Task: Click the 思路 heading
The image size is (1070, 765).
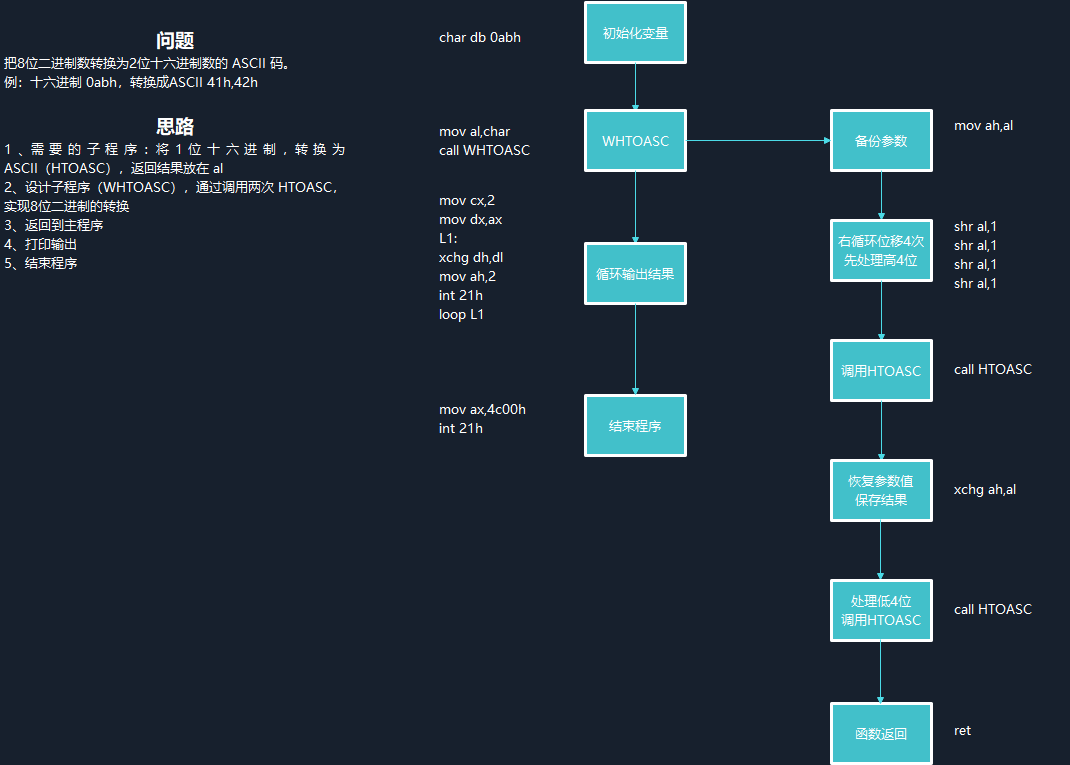Action: 175,126
